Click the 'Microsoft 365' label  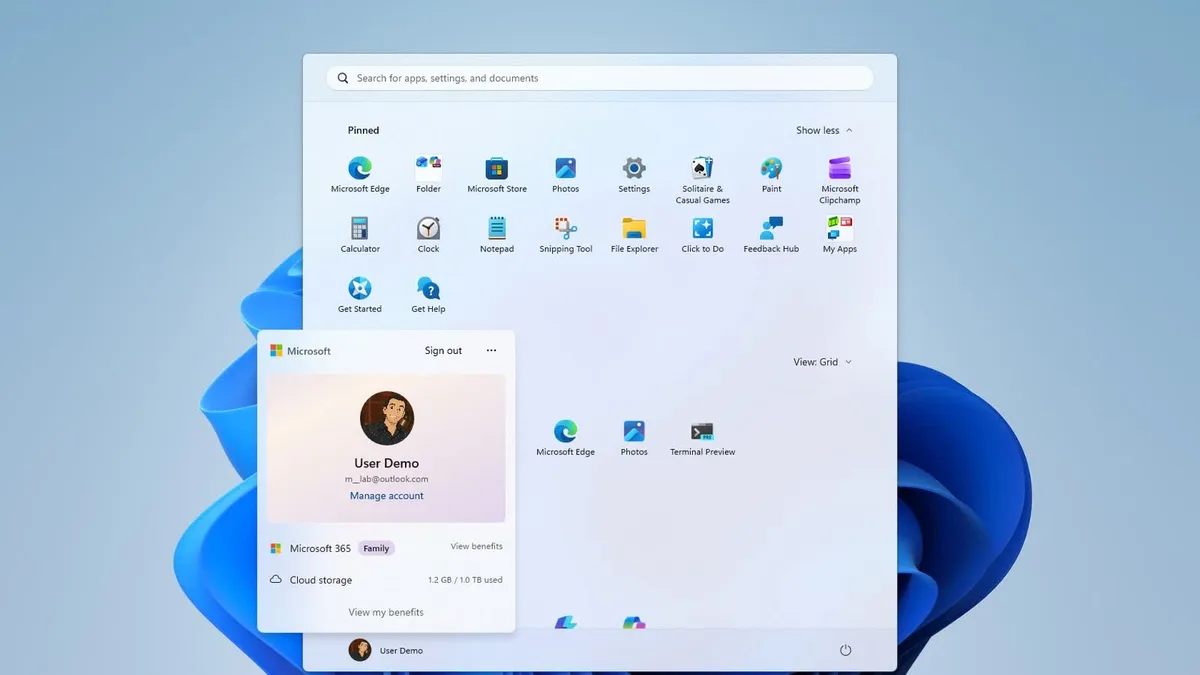(x=320, y=548)
